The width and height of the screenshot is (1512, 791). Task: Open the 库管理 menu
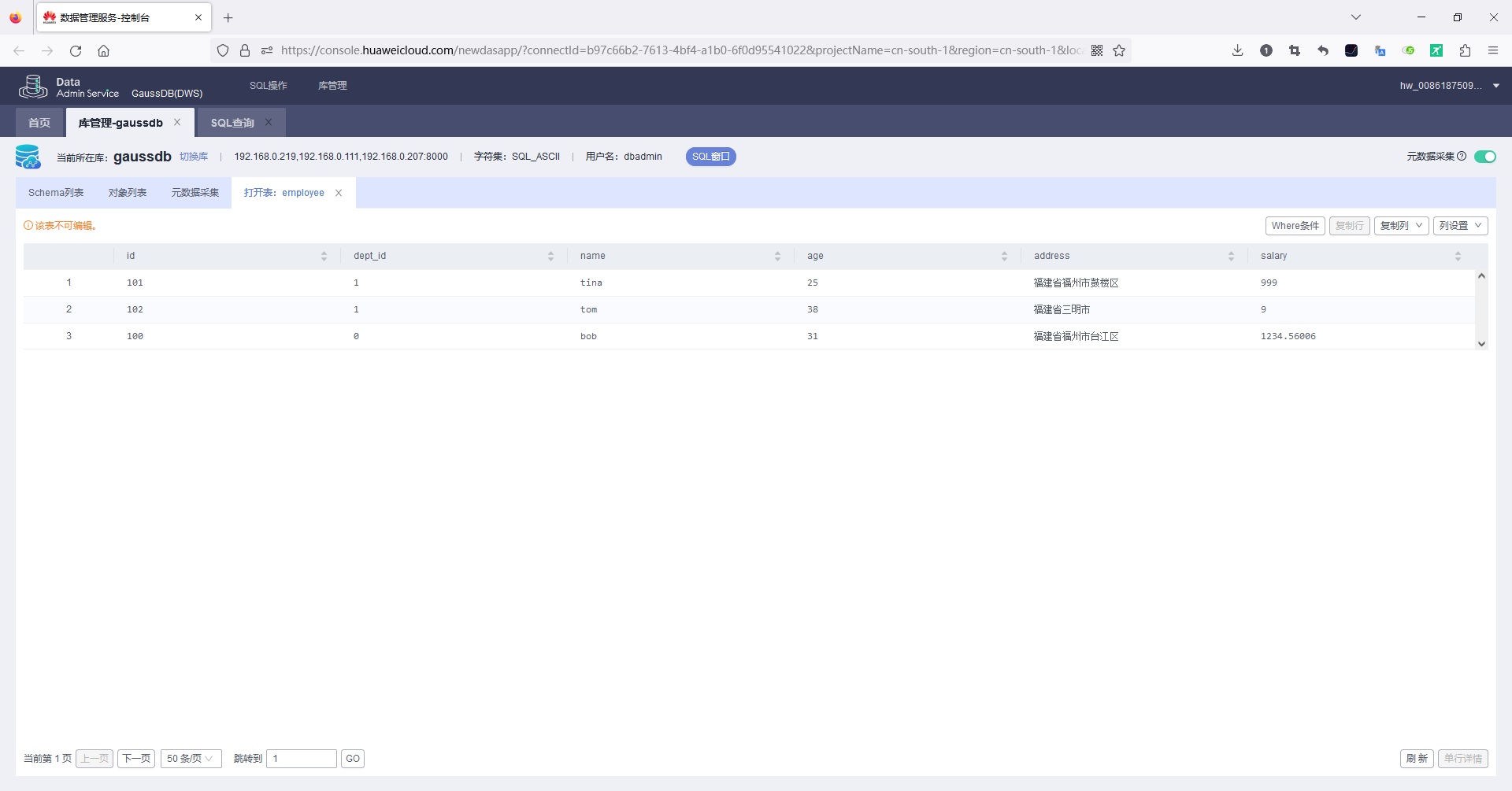[332, 86]
